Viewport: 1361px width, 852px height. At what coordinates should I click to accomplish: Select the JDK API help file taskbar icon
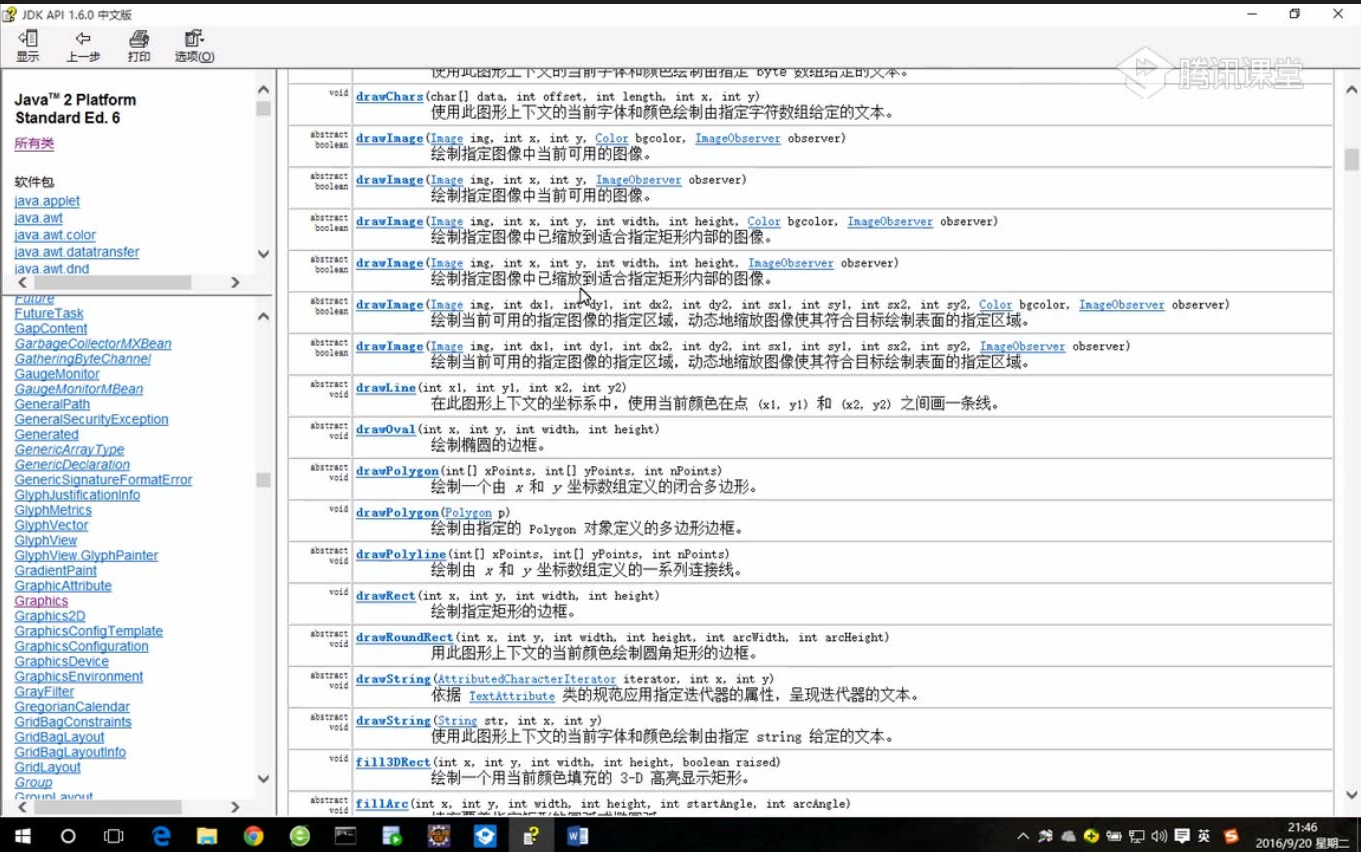(x=531, y=835)
